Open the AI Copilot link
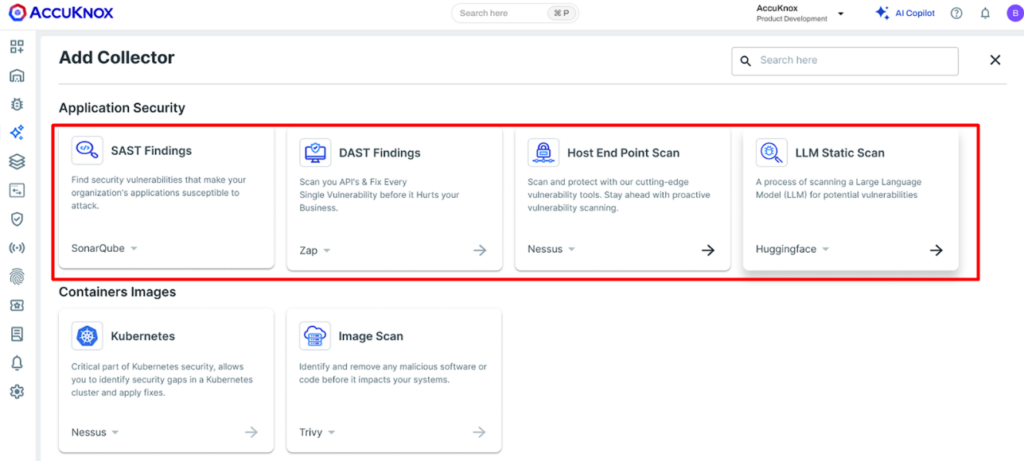 point(906,13)
